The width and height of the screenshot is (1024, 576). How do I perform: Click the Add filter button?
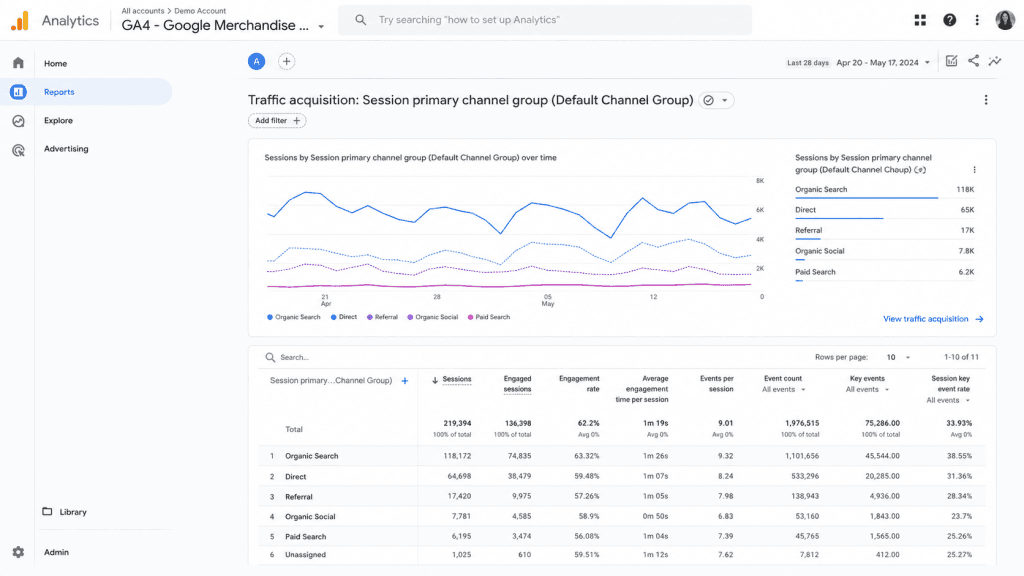pyautogui.click(x=277, y=121)
